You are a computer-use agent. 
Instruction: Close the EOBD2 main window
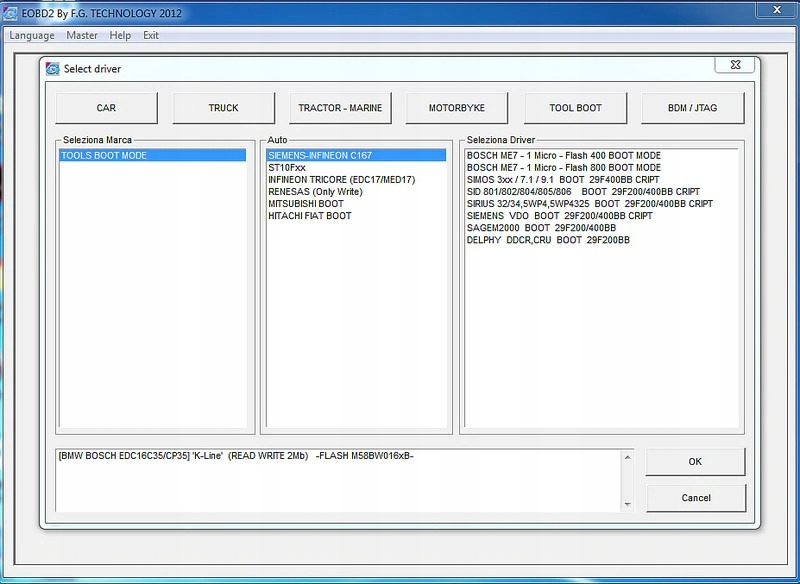click(x=777, y=10)
